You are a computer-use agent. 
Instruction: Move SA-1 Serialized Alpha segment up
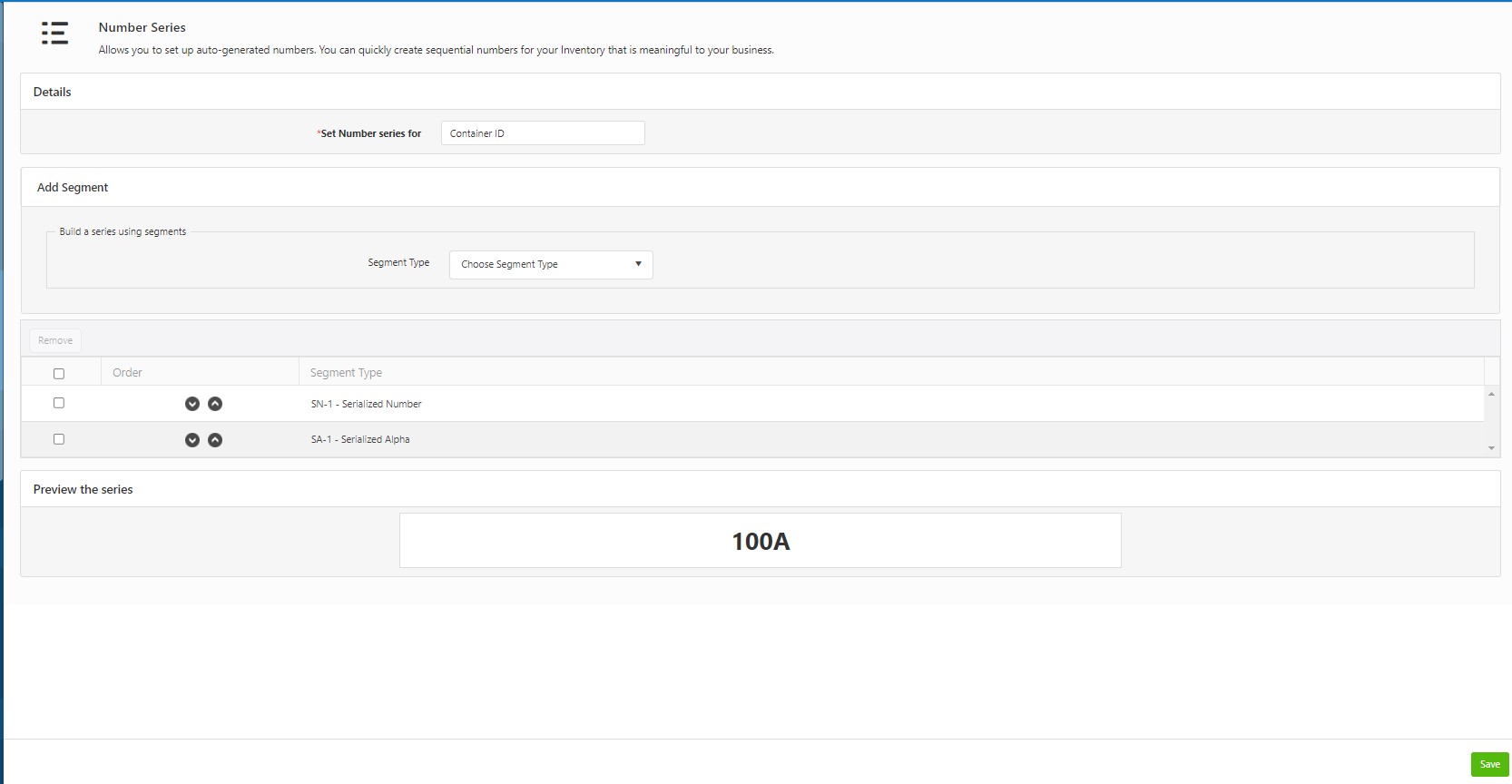pyautogui.click(x=215, y=440)
